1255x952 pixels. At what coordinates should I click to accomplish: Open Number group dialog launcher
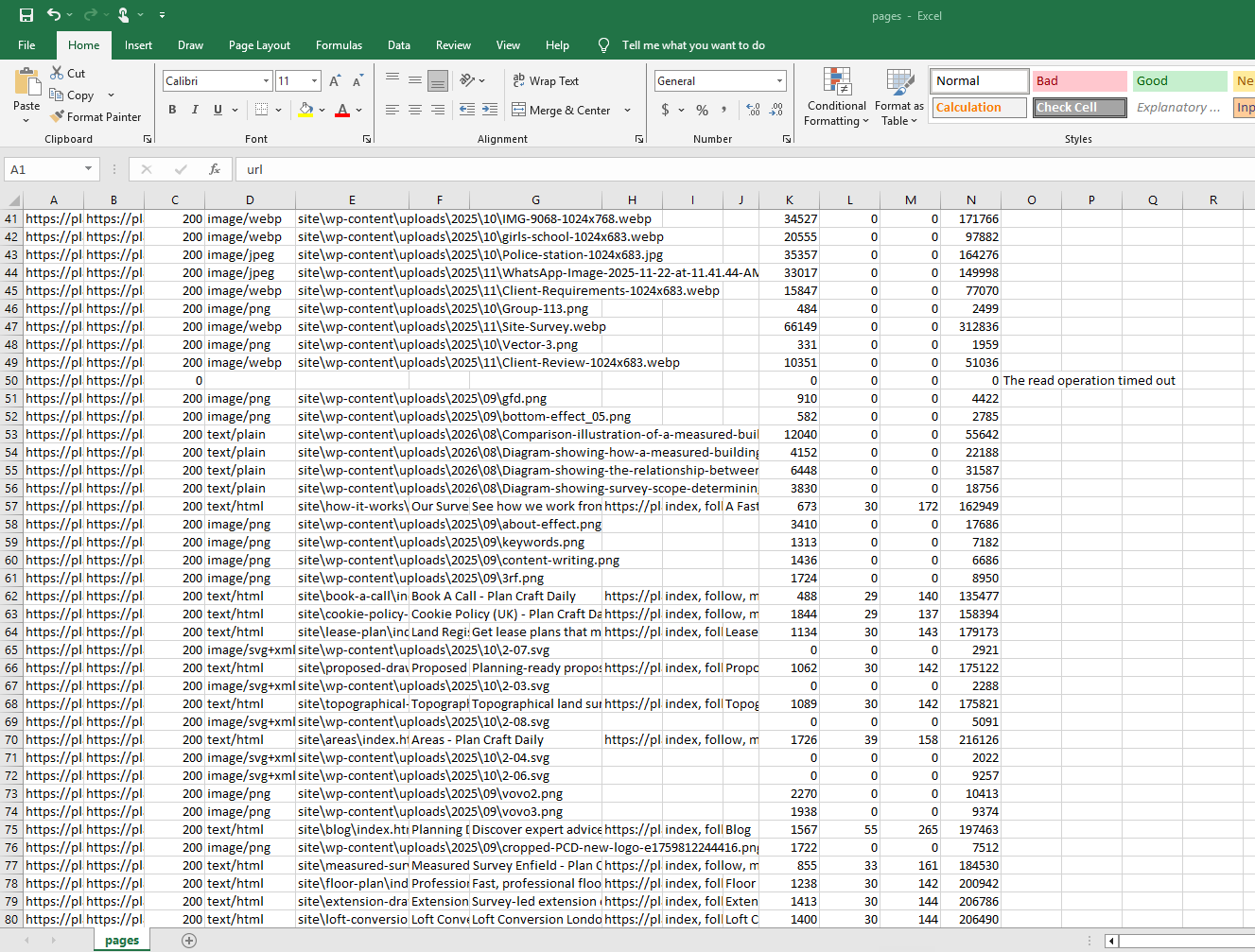tap(787, 139)
